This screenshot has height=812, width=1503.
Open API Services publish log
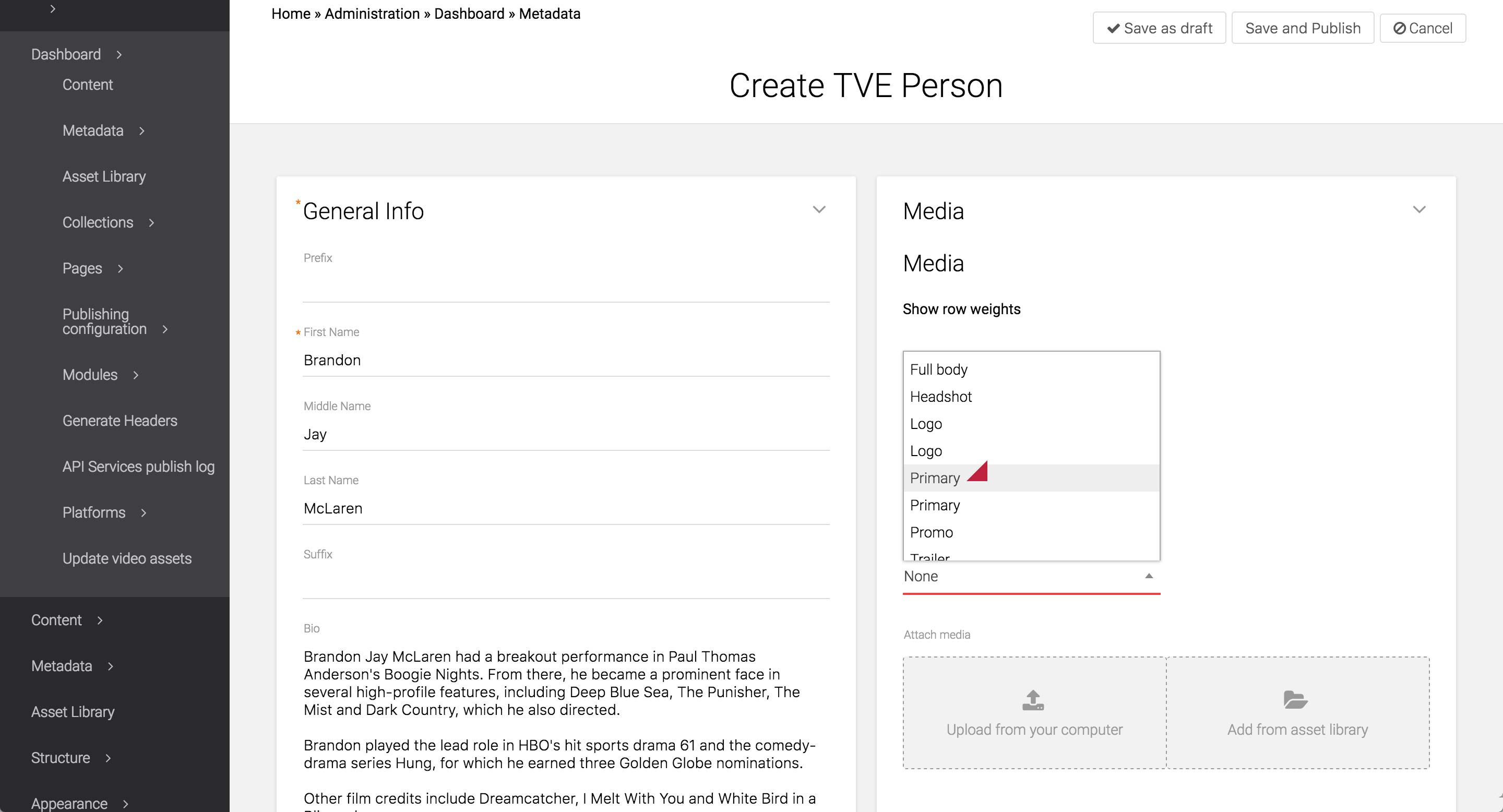point(138,467)
